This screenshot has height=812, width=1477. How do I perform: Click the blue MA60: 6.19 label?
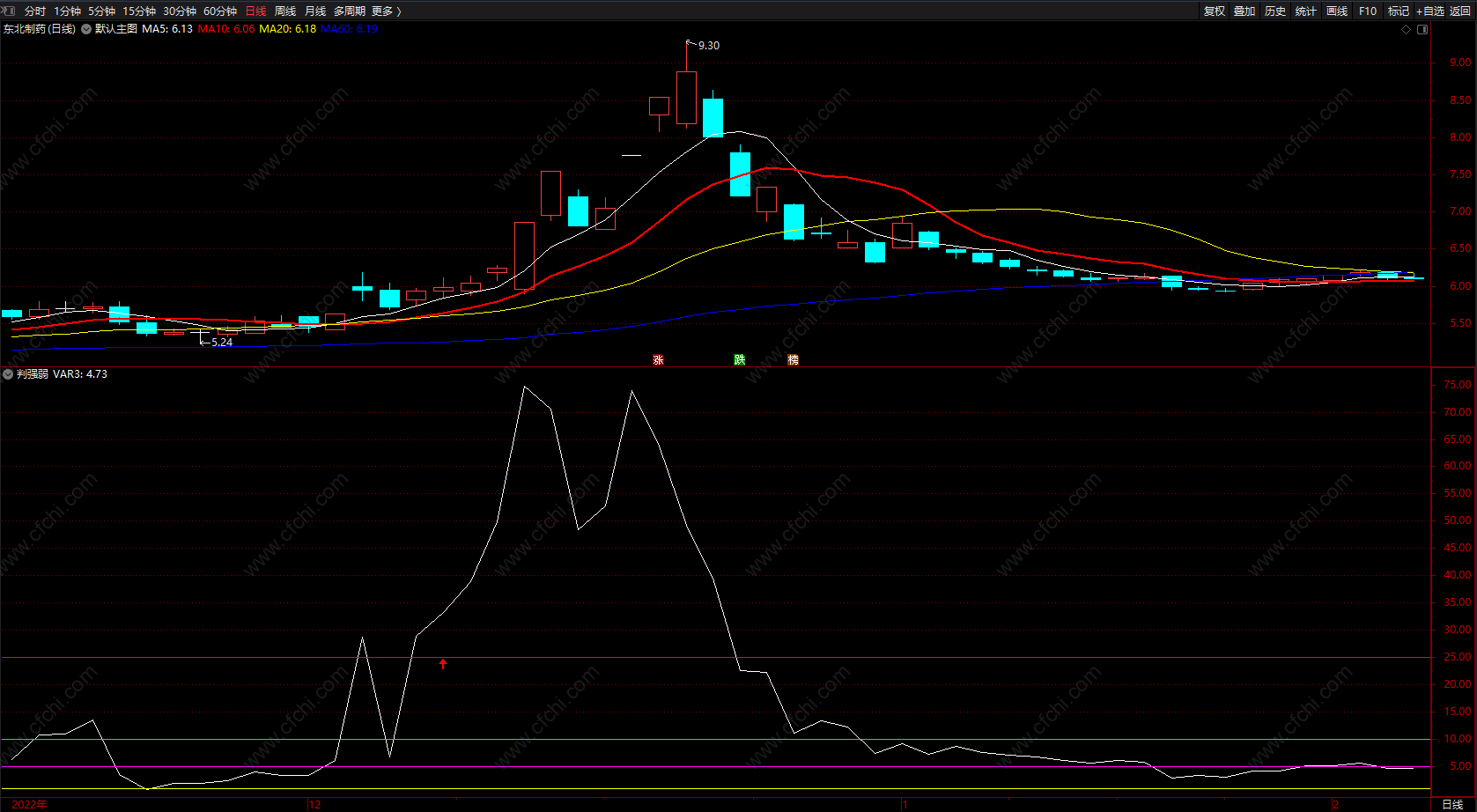[350, 29]
